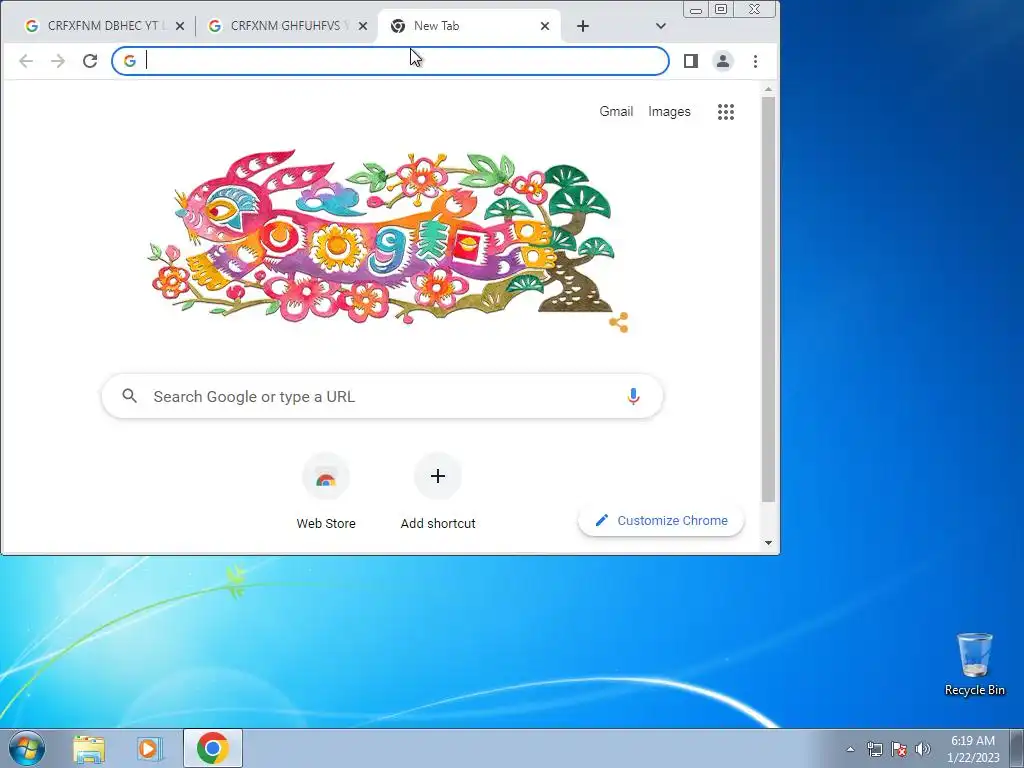Click the search magnifier icon
The height and width of the screenshot is (768, 1024).
[x=129, y=396]
